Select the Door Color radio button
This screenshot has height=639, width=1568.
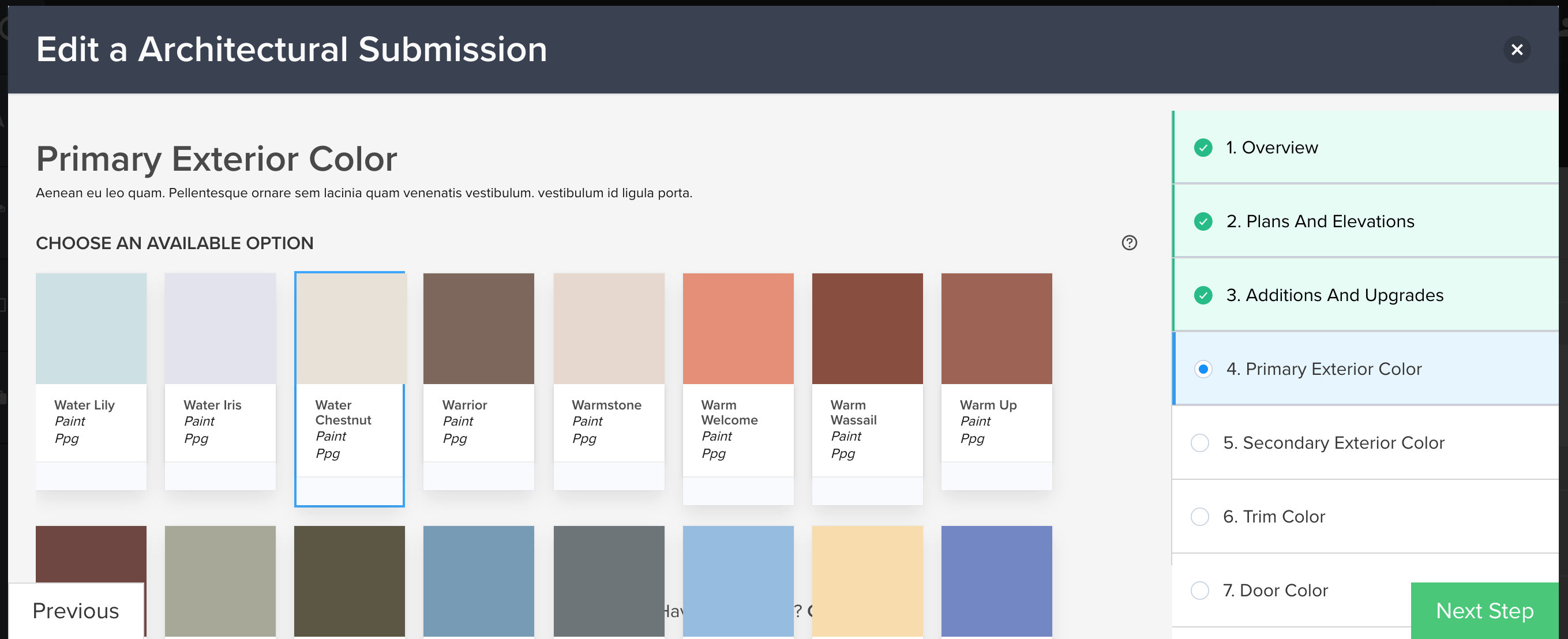[1200, 591]
